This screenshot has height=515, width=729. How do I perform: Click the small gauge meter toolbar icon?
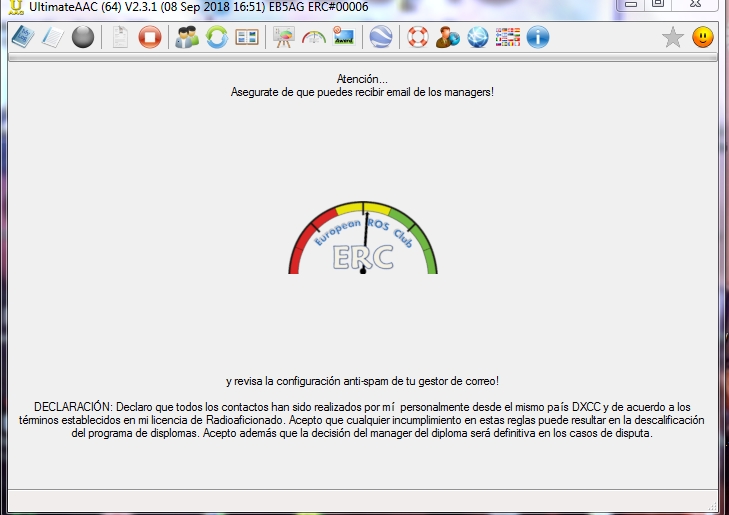pos(314,38)
